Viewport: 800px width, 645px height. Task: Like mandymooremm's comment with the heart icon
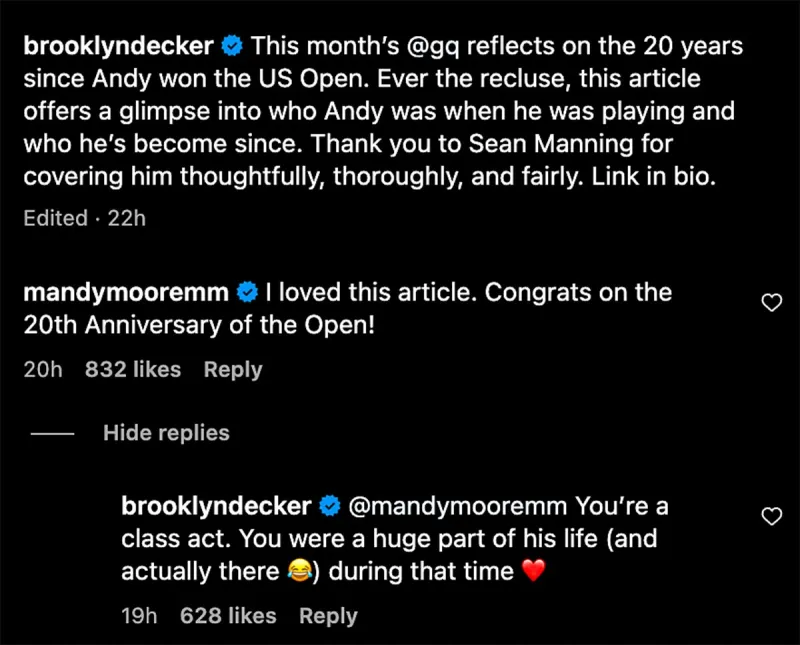click(x=771, y=302)
